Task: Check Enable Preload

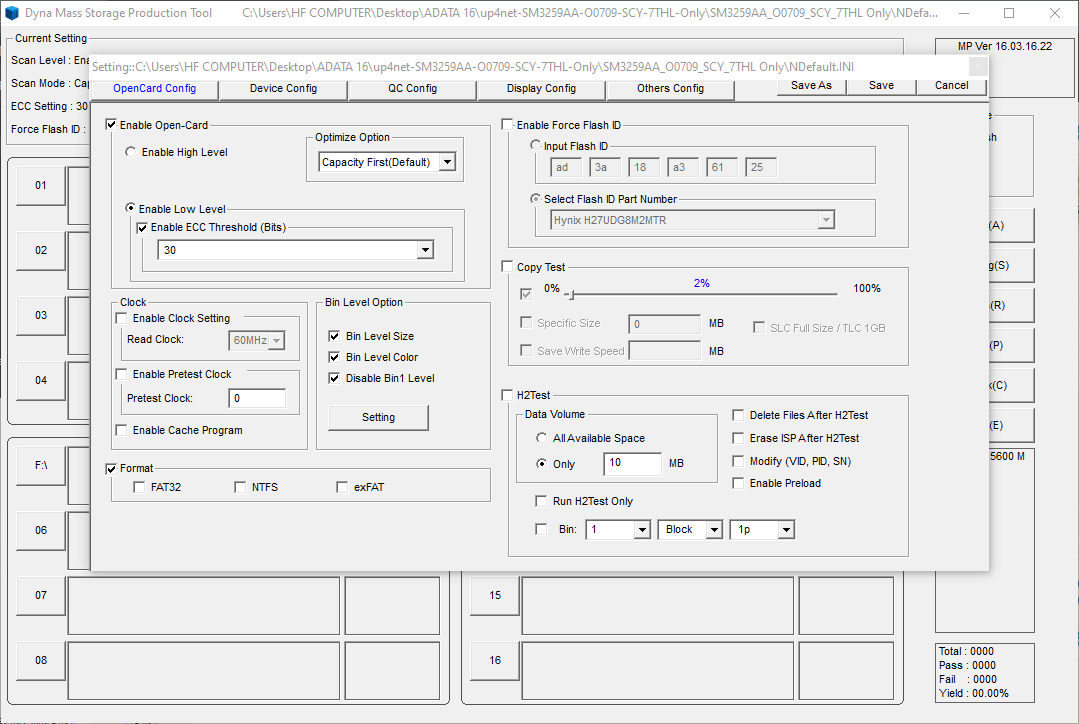Action: point(738,483)
